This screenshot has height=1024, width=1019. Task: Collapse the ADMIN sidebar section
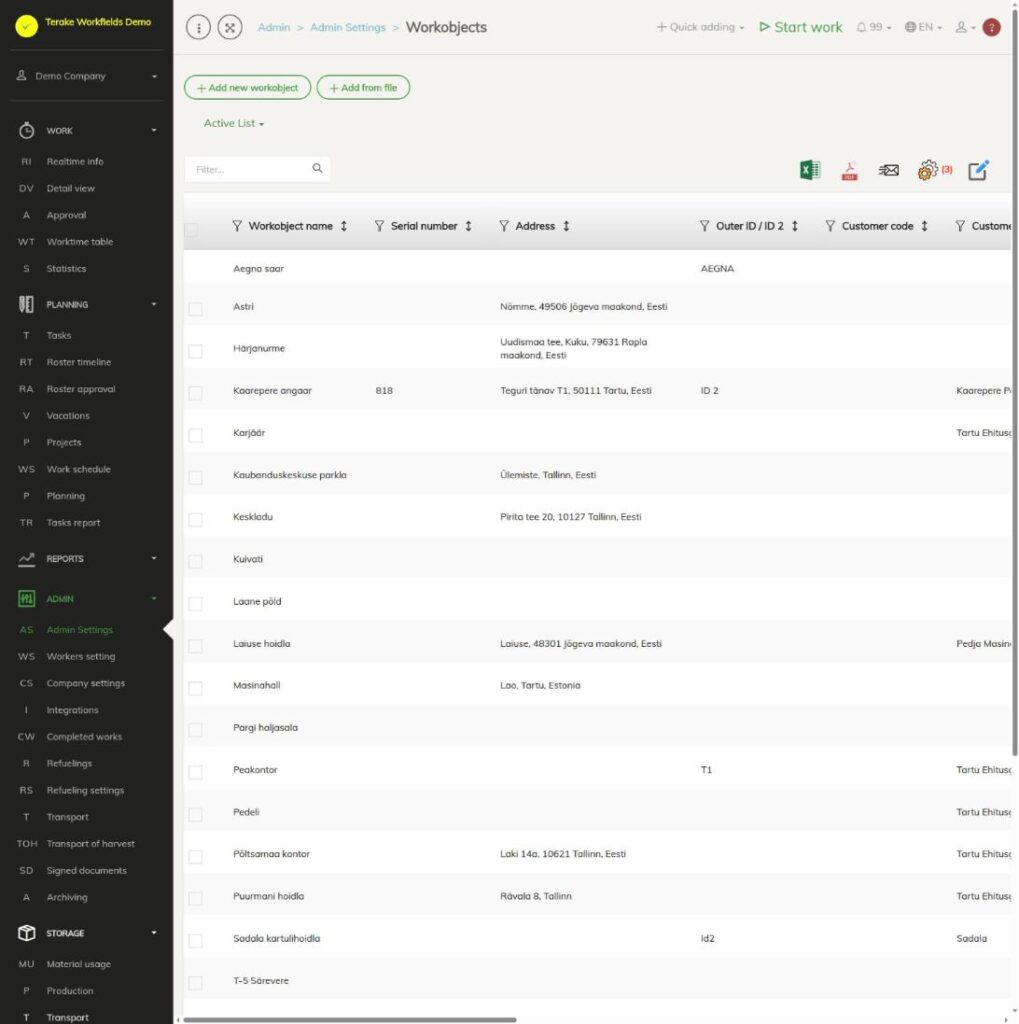[154, 599]
